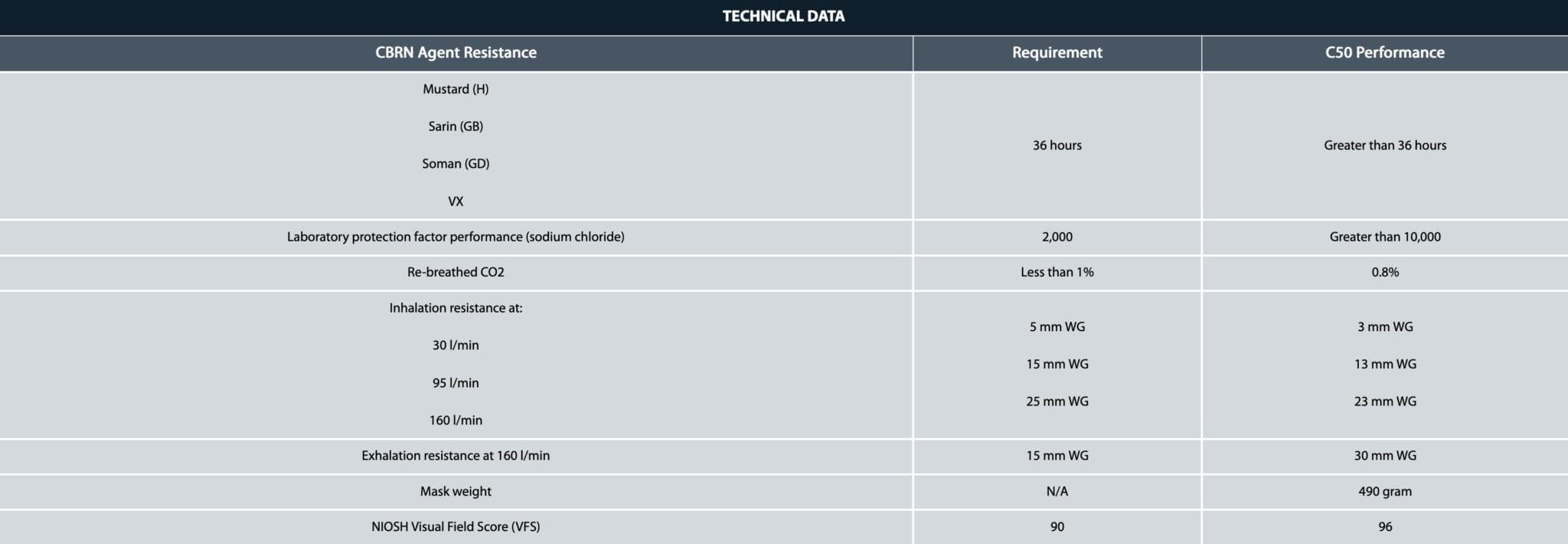Select the Sarin (GB) agent entry
The height and width of the screenshot is (544, 1568).
tap(456, 126)
